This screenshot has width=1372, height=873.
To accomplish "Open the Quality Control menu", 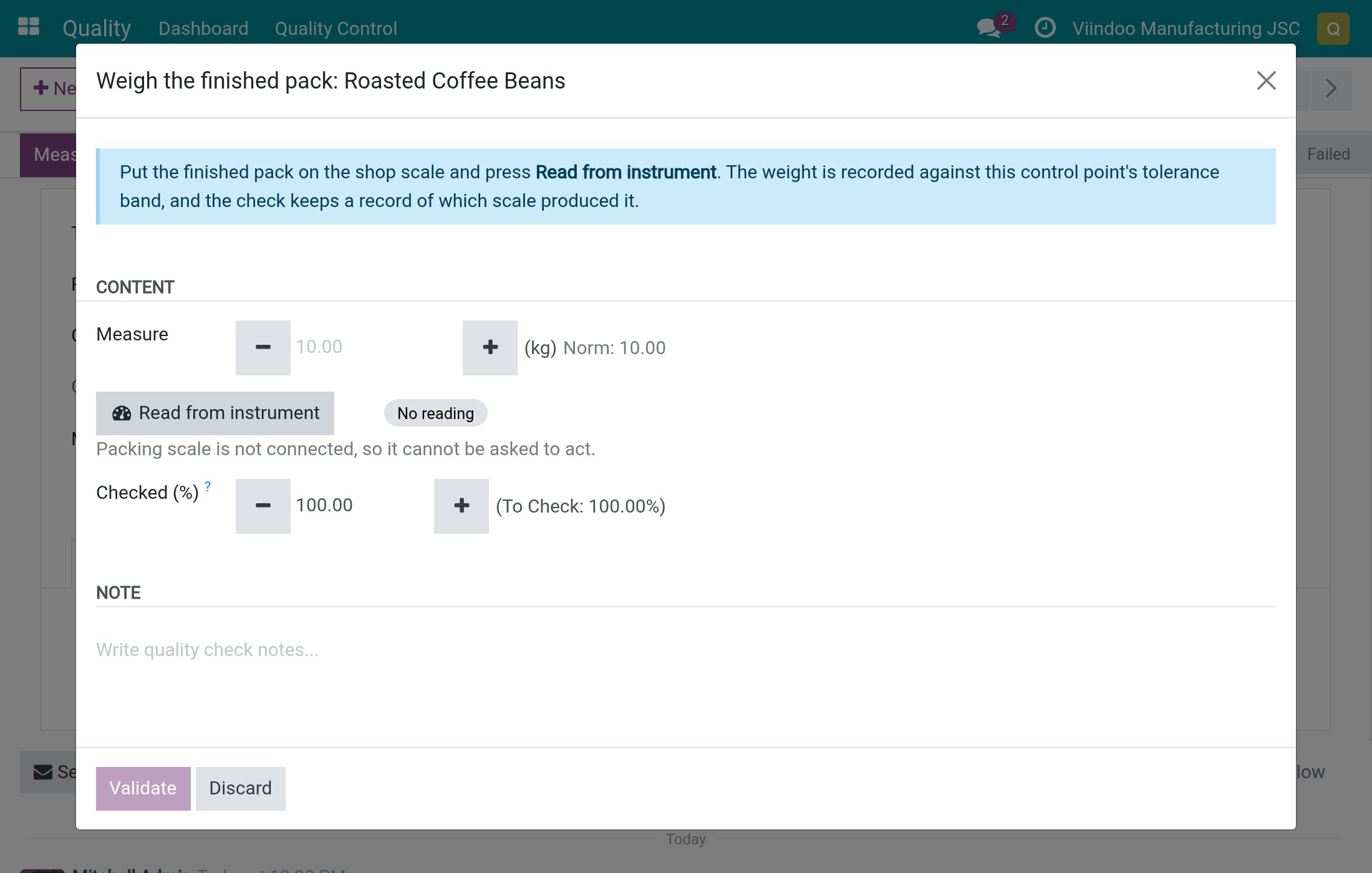I will coord(336,29).
